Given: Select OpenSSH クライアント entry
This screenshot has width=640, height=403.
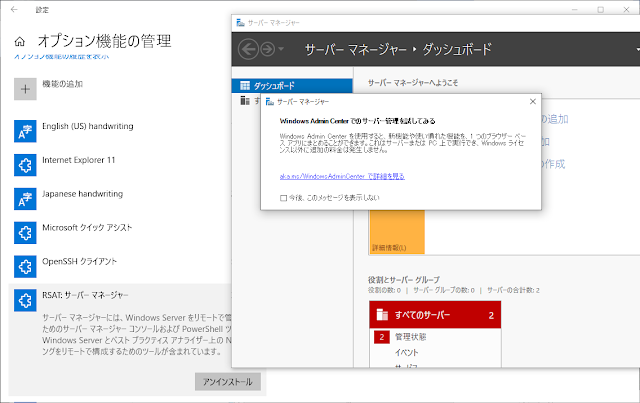Looking at the screenshot, I should pyautogui.click(x=80, y=262).
